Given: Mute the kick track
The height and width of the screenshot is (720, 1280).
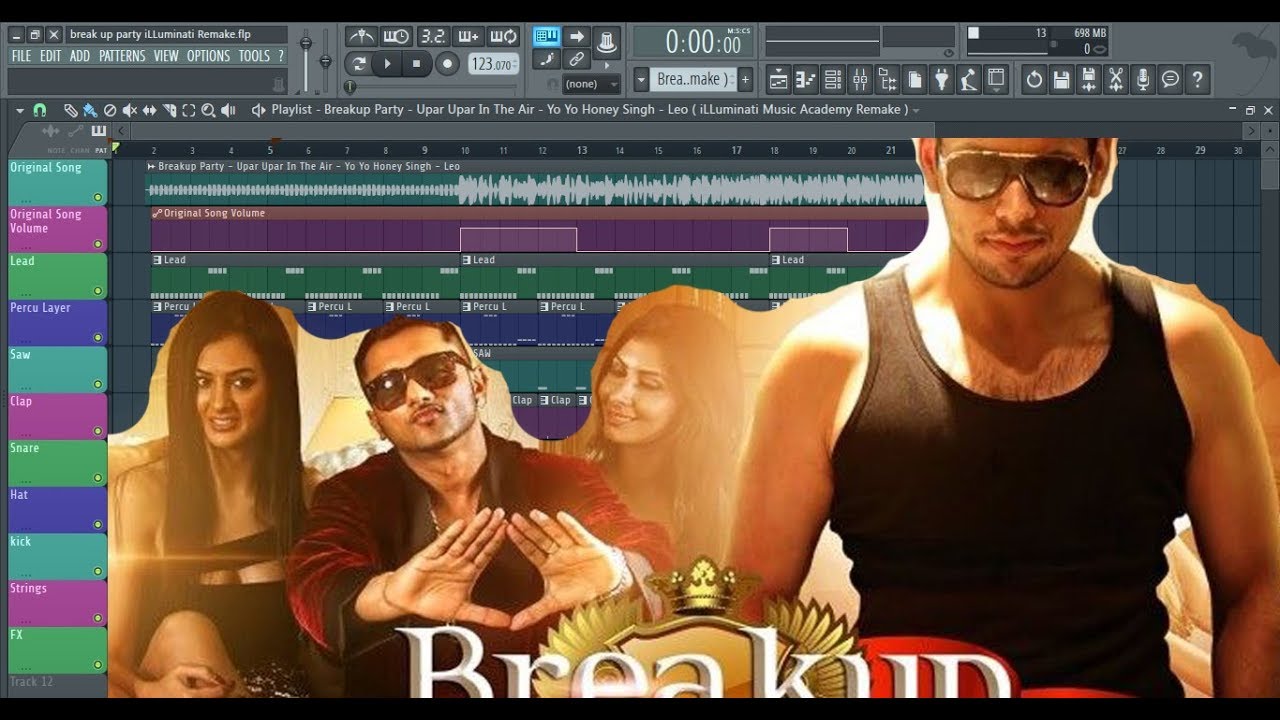Looking at the screenshot, I should (98, 572).
